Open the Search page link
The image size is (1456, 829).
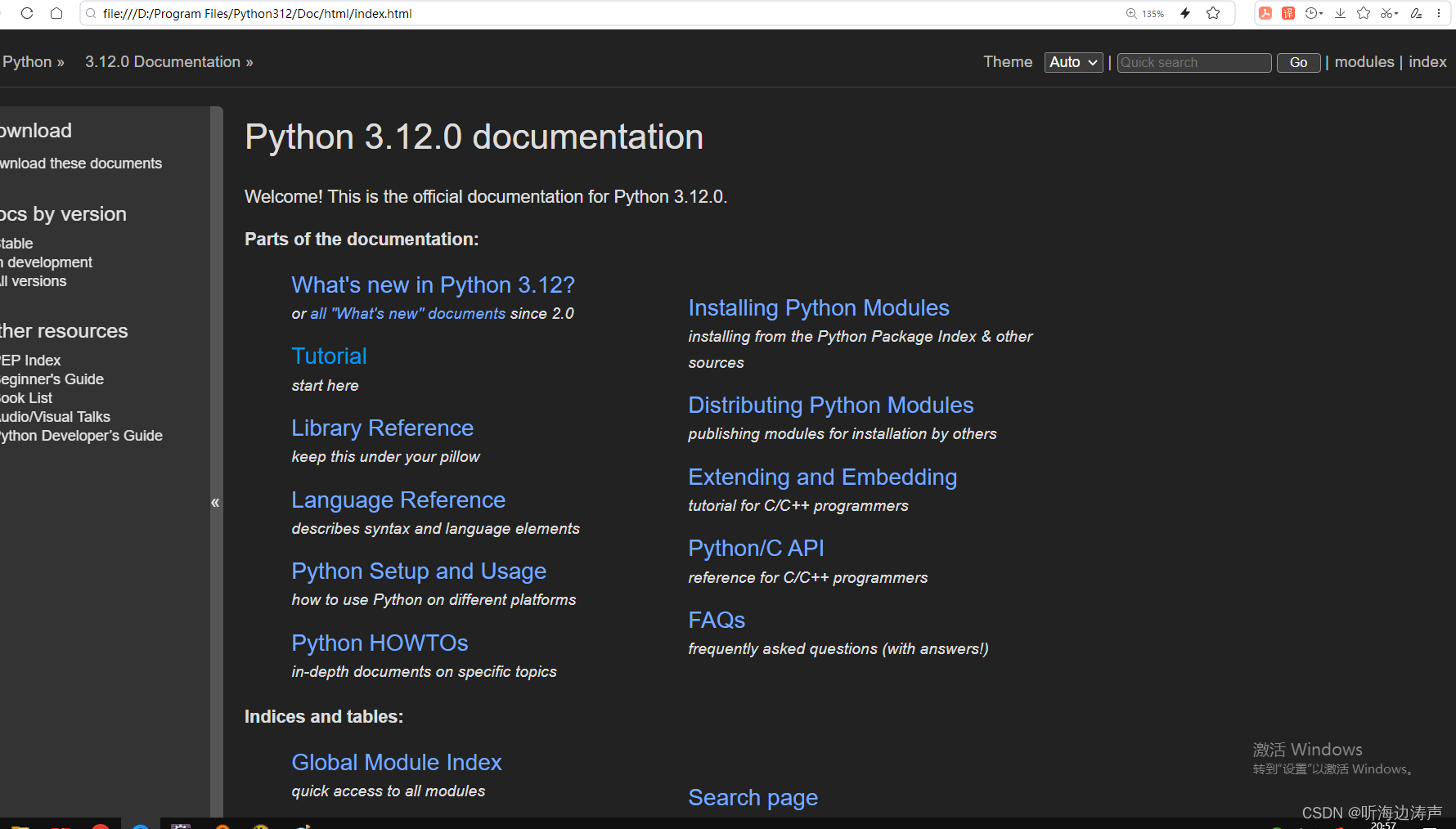point(753,798)
